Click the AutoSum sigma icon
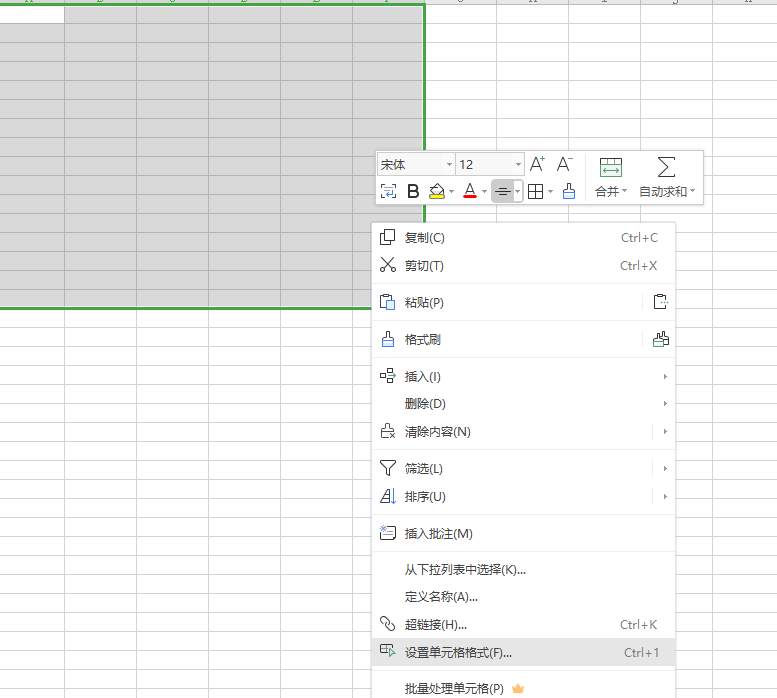The width and height of the screenshot is (777, 698). pyautogui.click(x=666, y=167)
